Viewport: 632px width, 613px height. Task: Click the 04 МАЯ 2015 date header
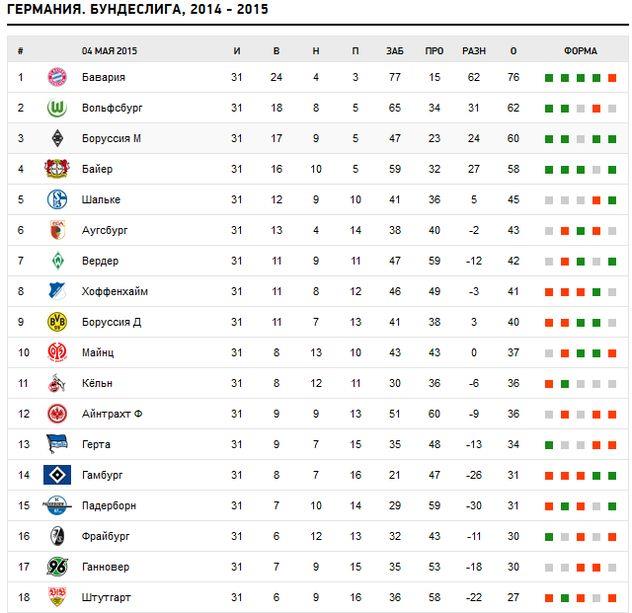(x=109, y=50)
